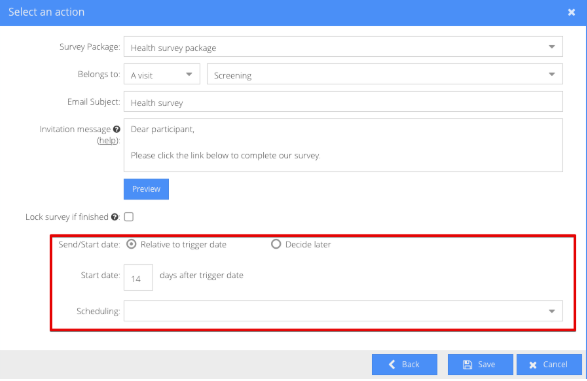This screenshot has width=587, height=381.
Task: Expand the A visit dropdown
Action: [x=162, y=74]
